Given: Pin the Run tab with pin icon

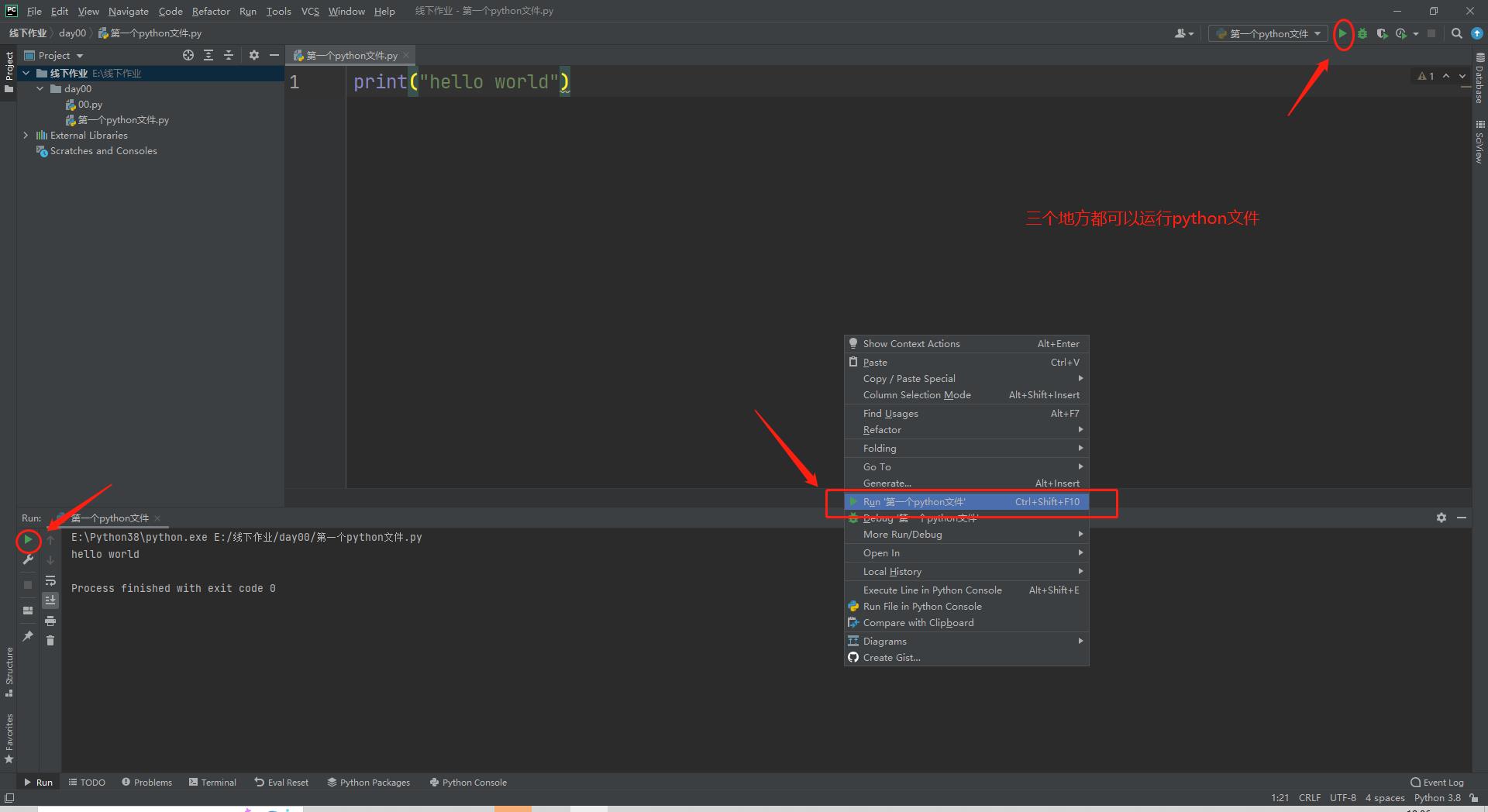Looking at the screenshot, I should [x=28, y=636].
